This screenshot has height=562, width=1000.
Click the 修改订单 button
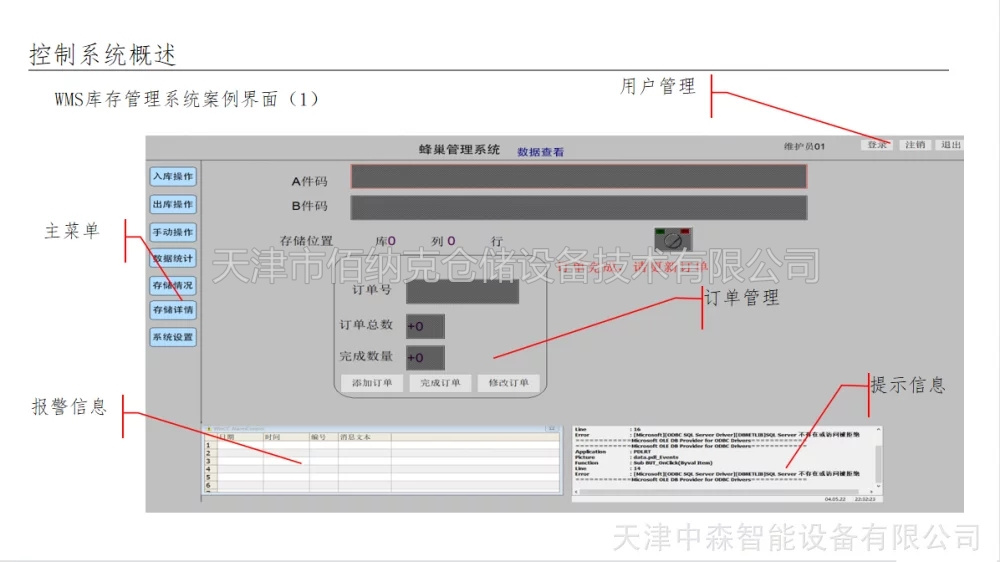[508, 383]
